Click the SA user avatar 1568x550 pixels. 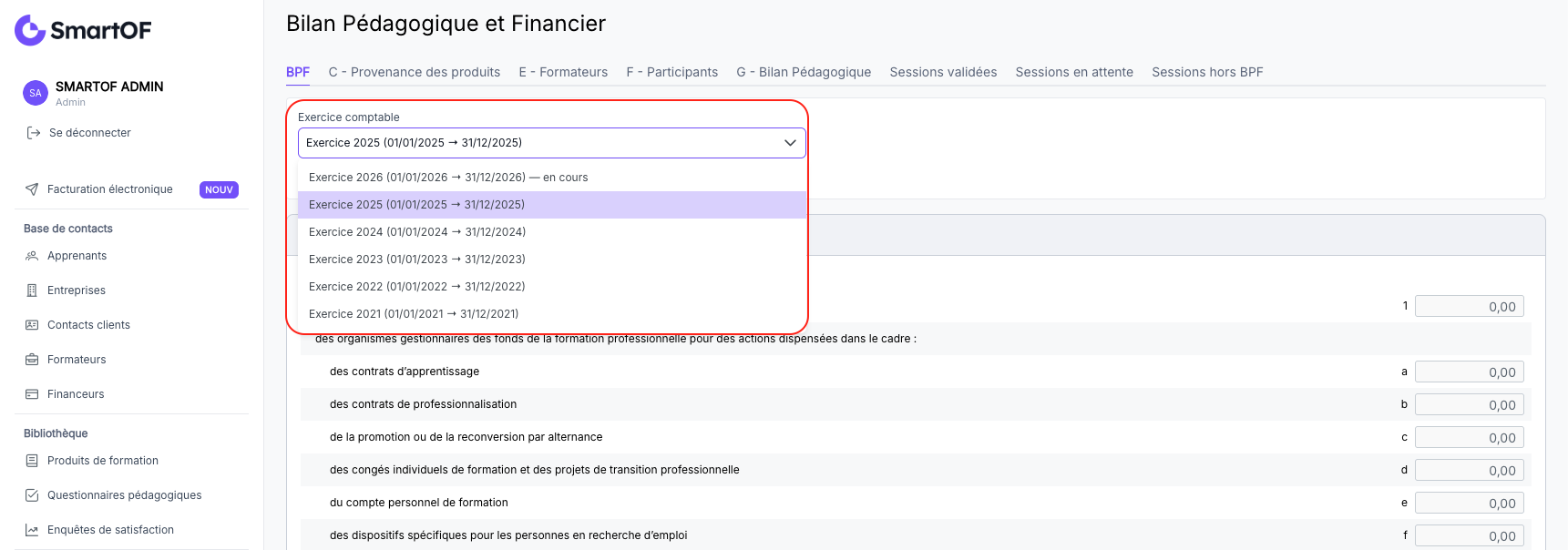point(36,93)
